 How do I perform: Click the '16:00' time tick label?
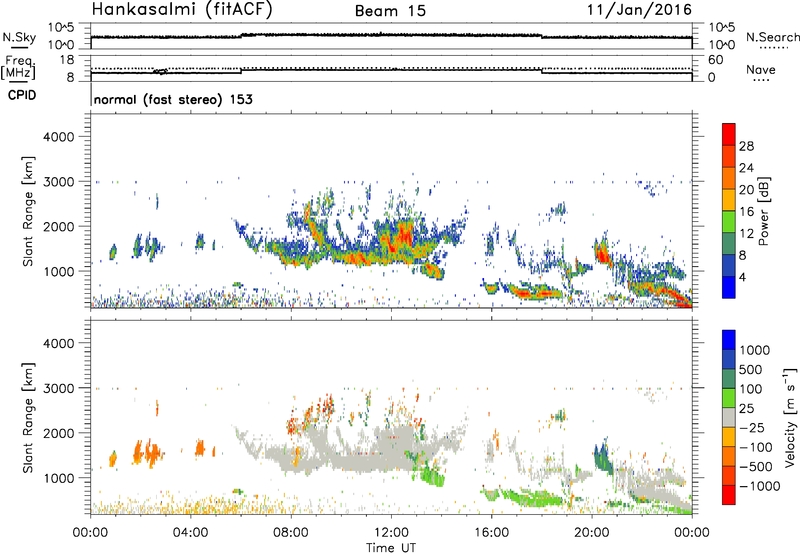coord(491,533)
